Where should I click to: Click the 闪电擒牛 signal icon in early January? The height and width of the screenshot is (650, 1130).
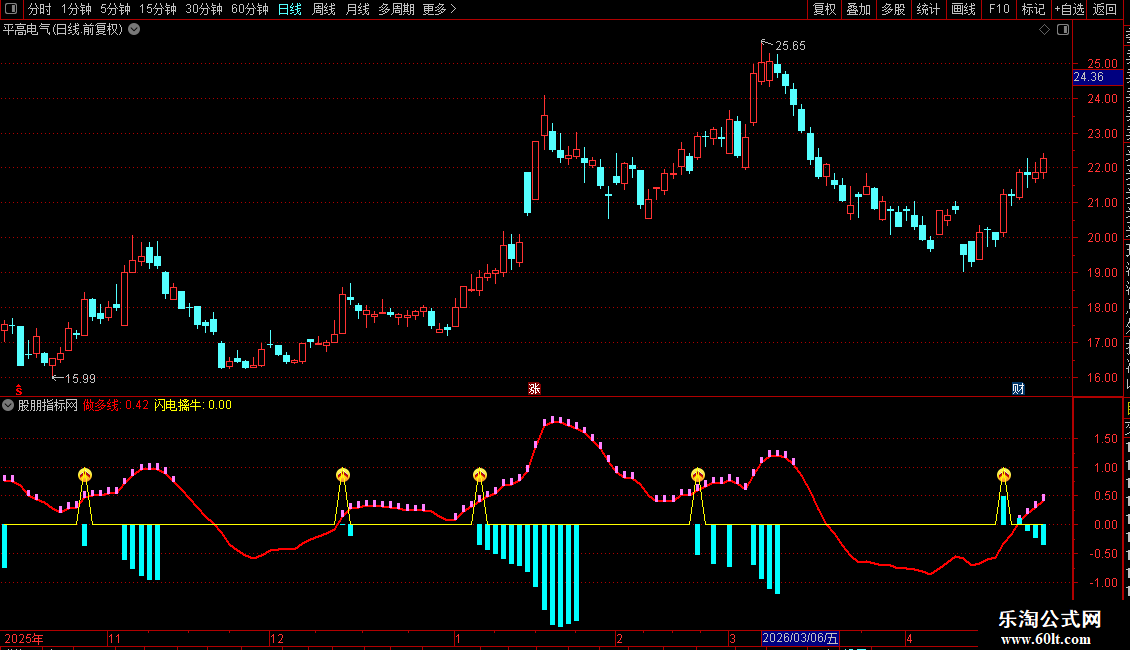480,474
